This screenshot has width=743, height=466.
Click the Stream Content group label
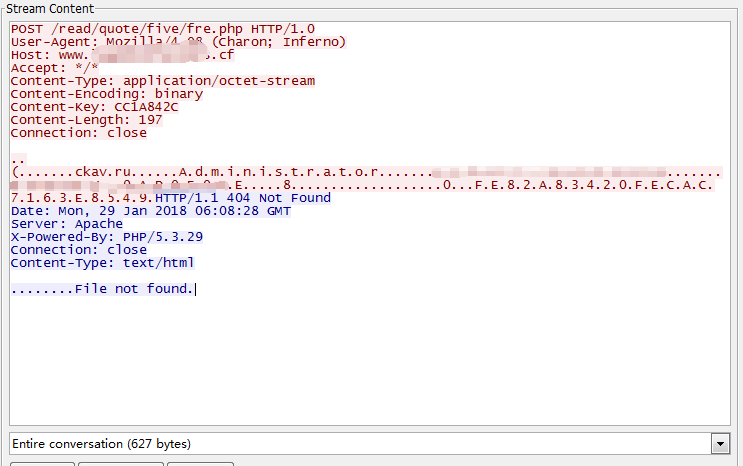pos(50,9)
